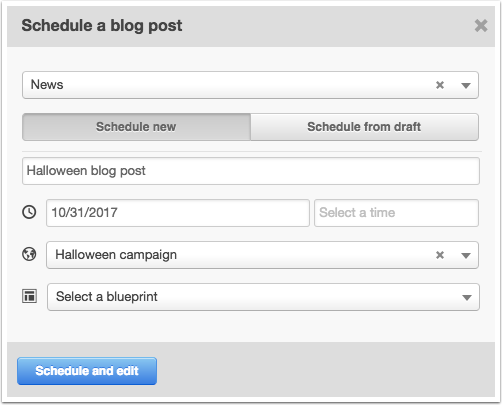
Task: Open the Select a blueprint dropdown
Action: (263, 297)
